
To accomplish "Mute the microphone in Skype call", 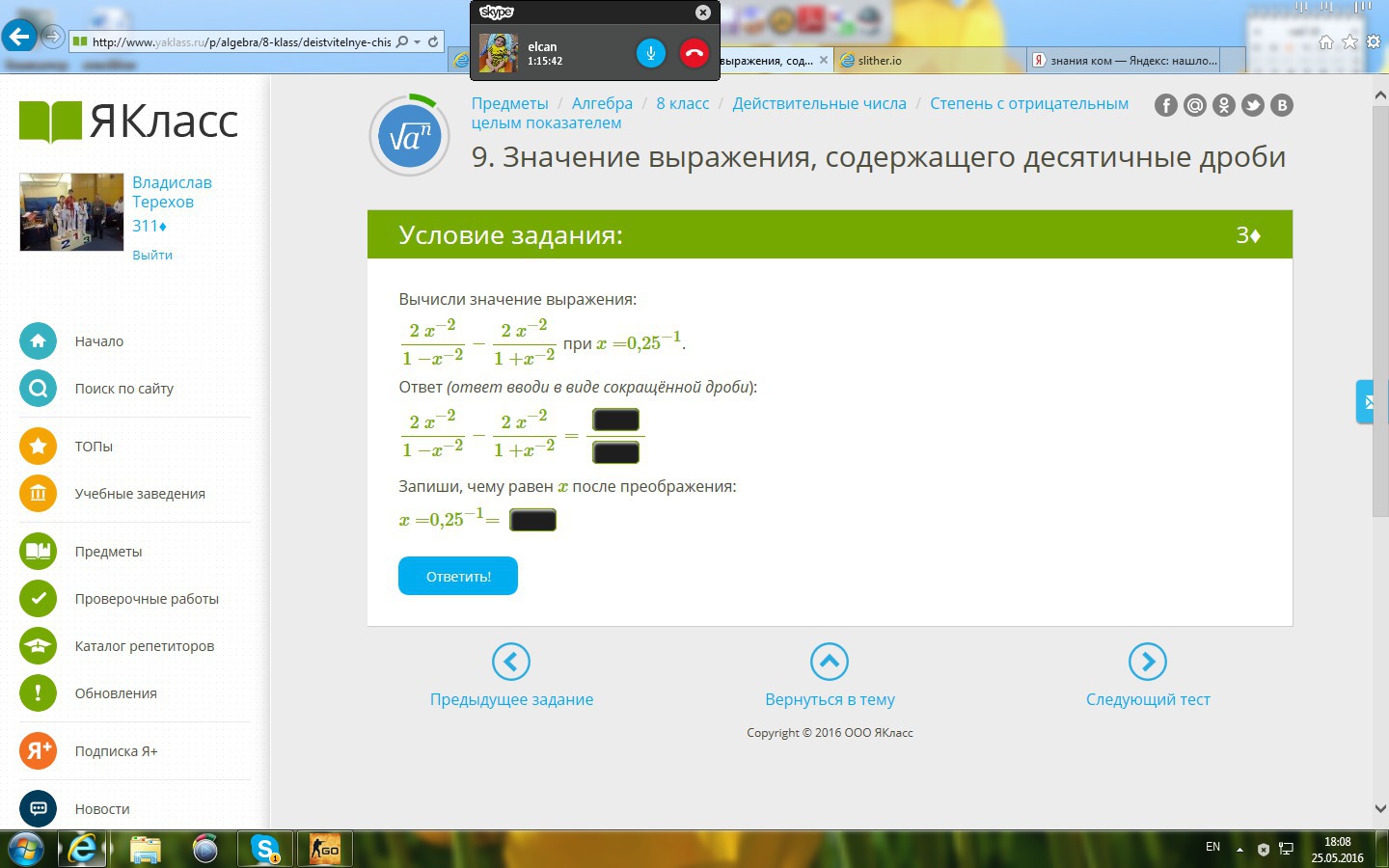I will tap(651, 53).
